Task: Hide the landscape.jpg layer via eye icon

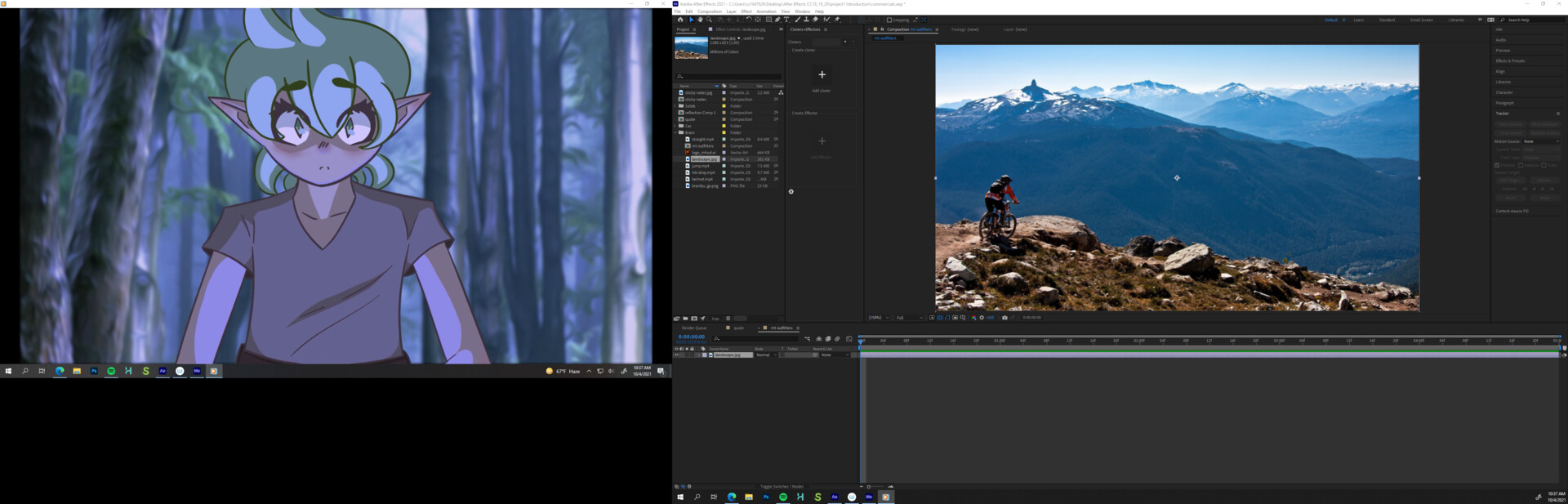Action: point(676,355)
